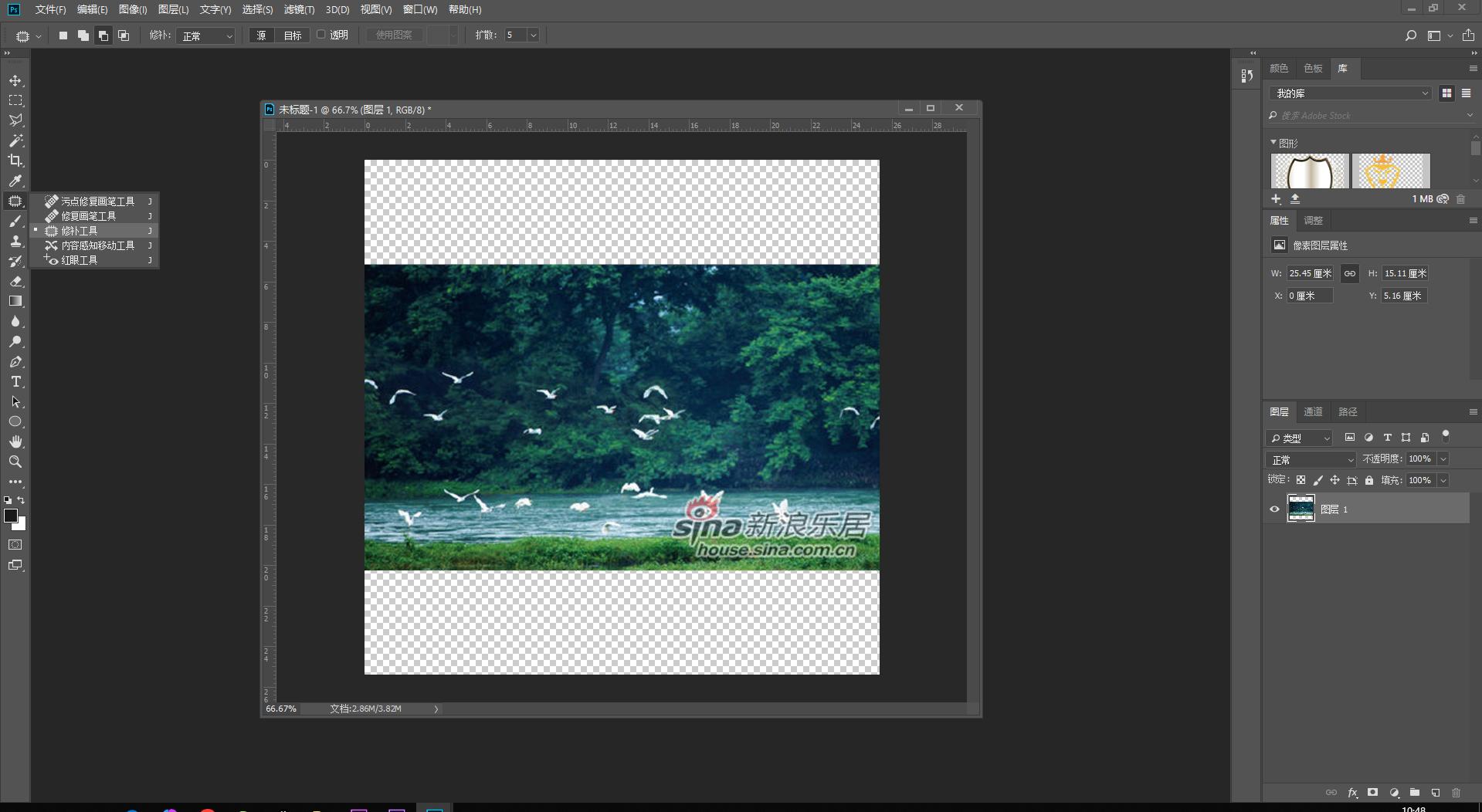Click the W width input field

tap(1310, 273)
